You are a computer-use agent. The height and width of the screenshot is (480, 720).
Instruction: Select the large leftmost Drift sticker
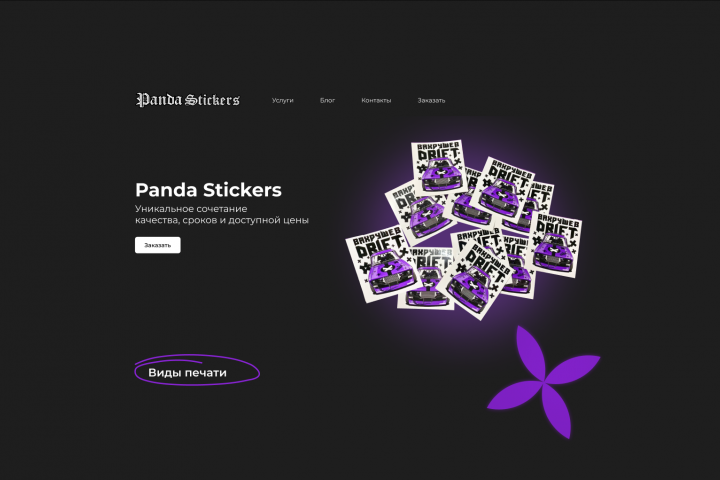click(x=380, y=265)
